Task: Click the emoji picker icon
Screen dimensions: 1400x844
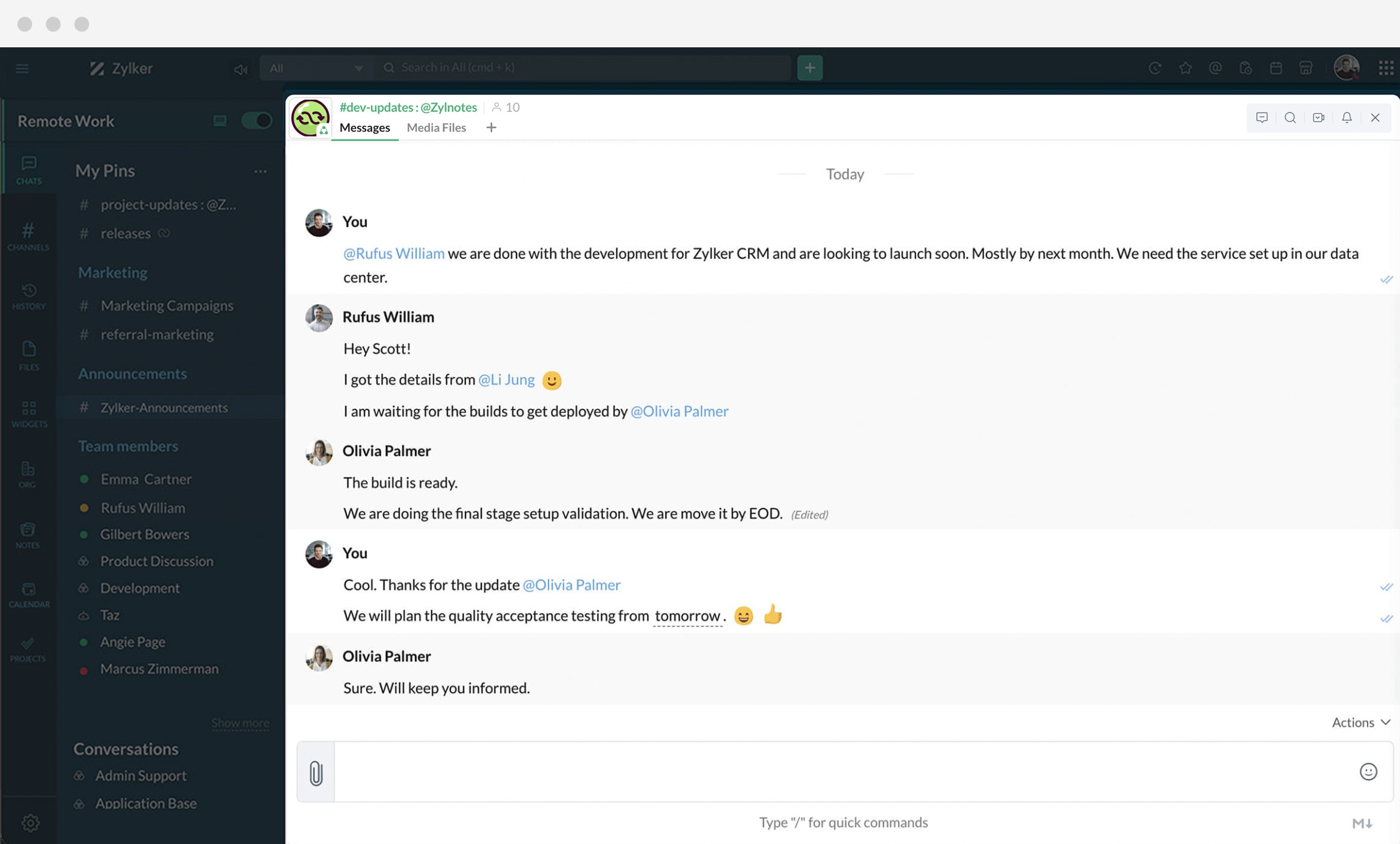Action: (1366, 771)
